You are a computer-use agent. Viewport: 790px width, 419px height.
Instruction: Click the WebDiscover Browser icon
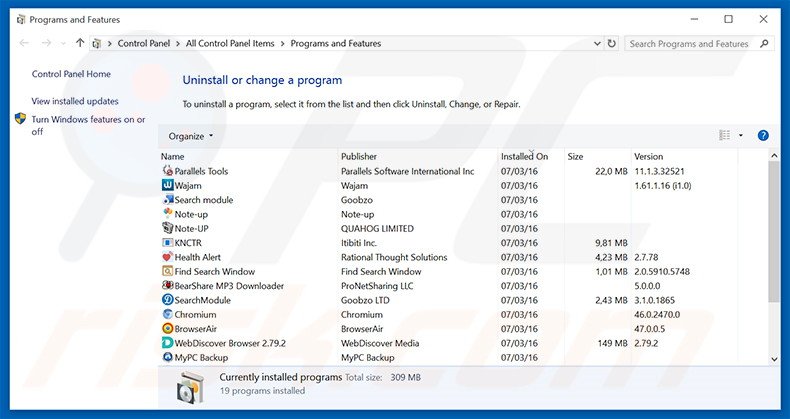click(x=168, y=342)
